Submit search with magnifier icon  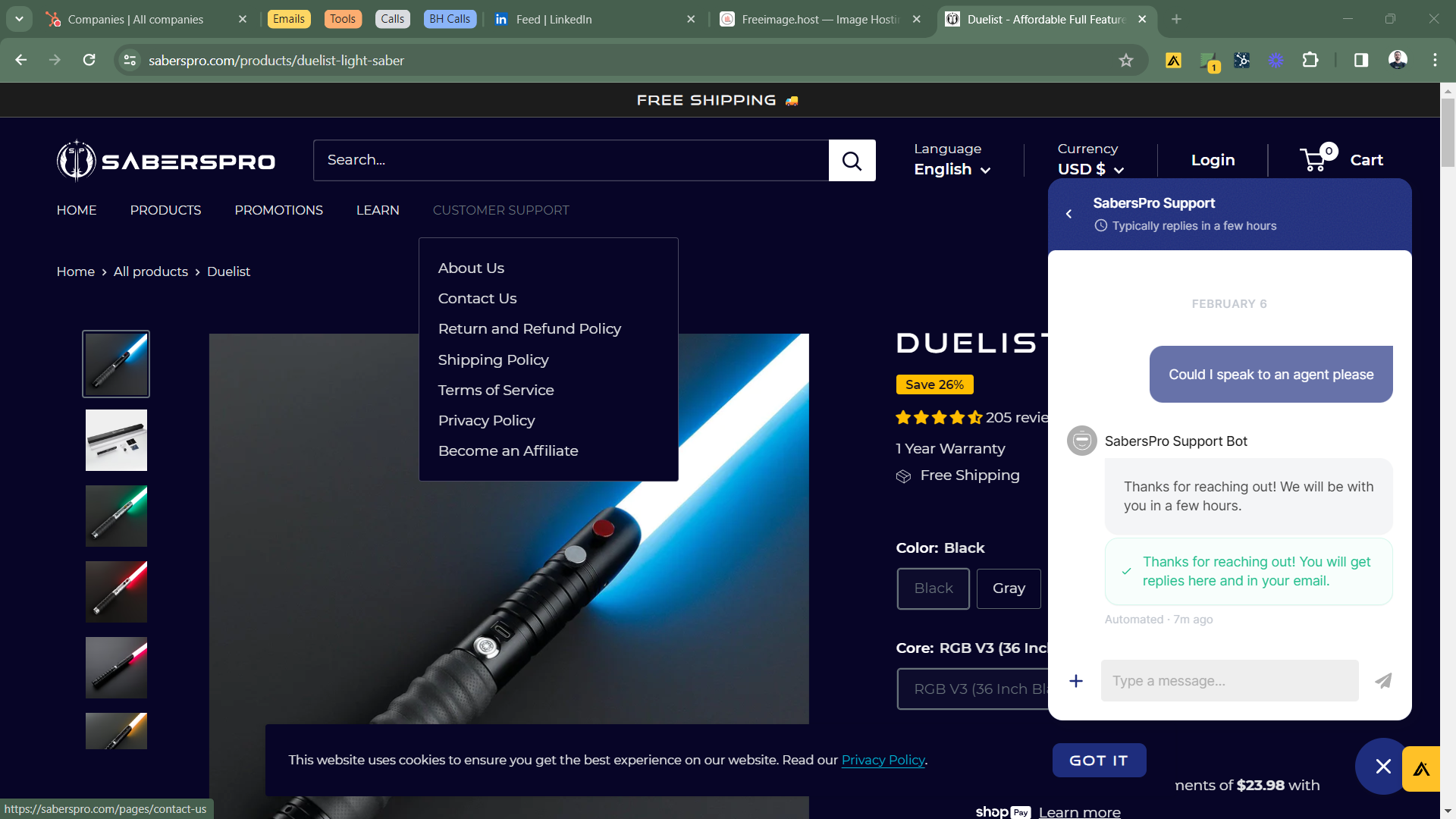(852, 161)
